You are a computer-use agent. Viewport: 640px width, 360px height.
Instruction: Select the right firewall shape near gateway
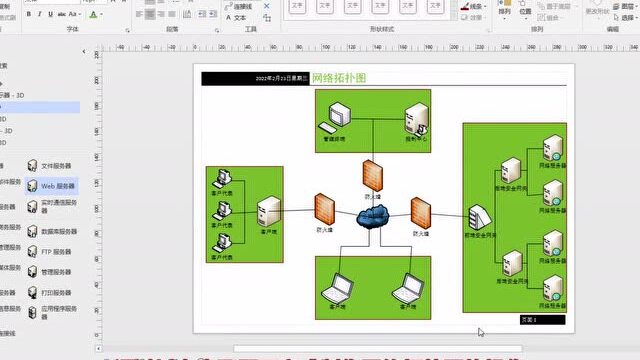[420, 213]
